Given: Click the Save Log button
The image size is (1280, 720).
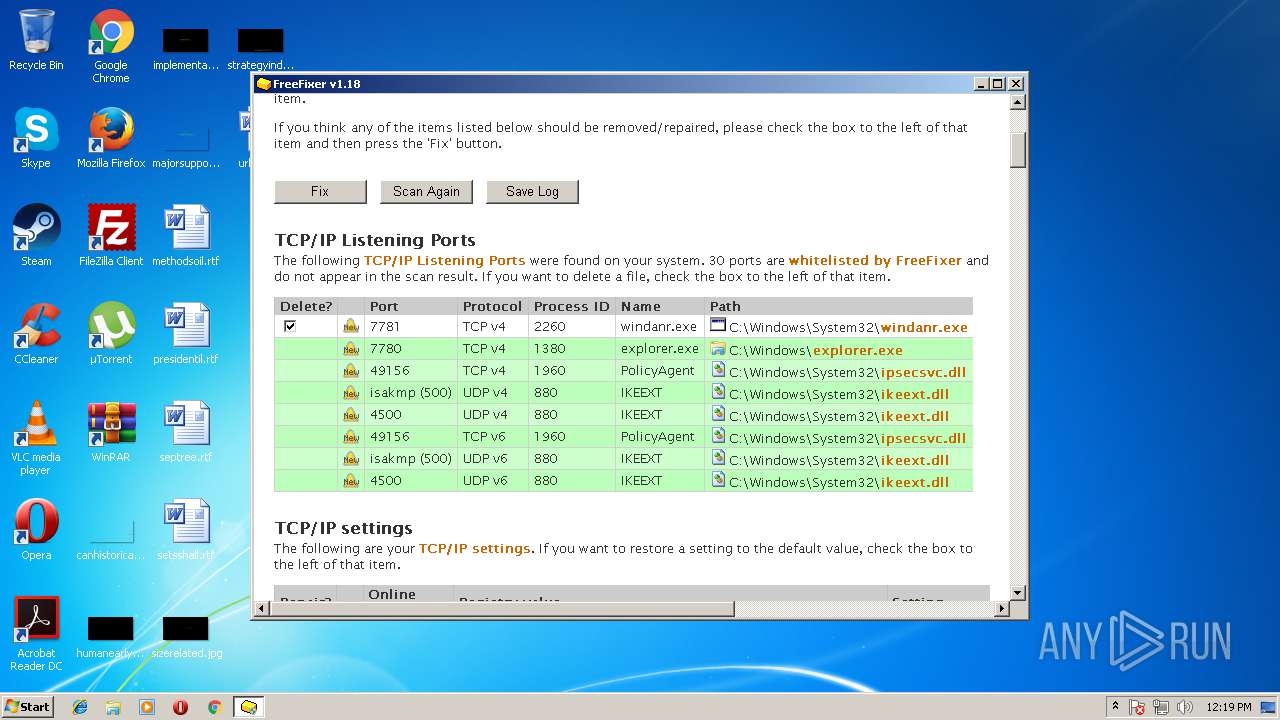Looking at the screenshot, I should [x=532, y=191].
